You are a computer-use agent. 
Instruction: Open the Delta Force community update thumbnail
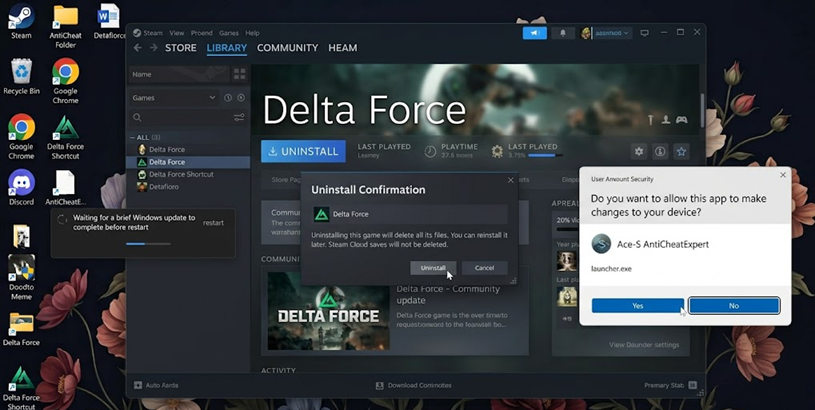(x=328, y=311)
